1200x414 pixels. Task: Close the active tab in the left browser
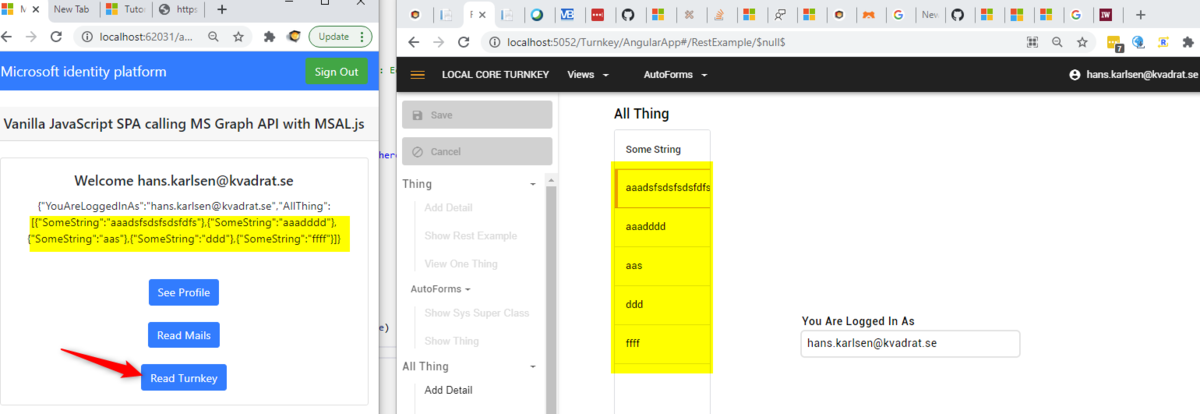pos(34,9)
